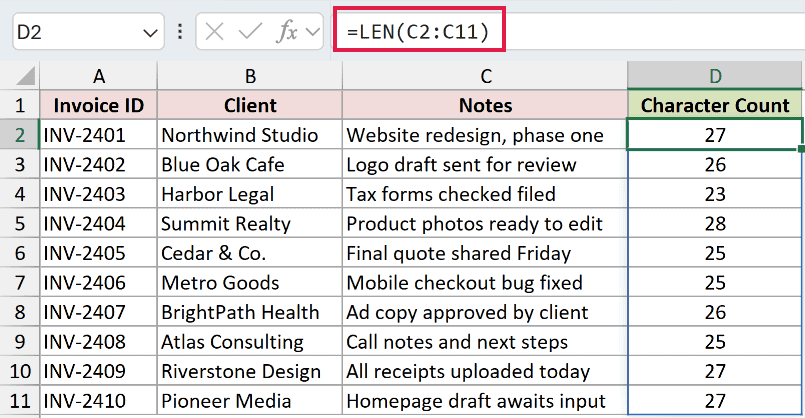Click the Character Count header cell

point(715,105)
